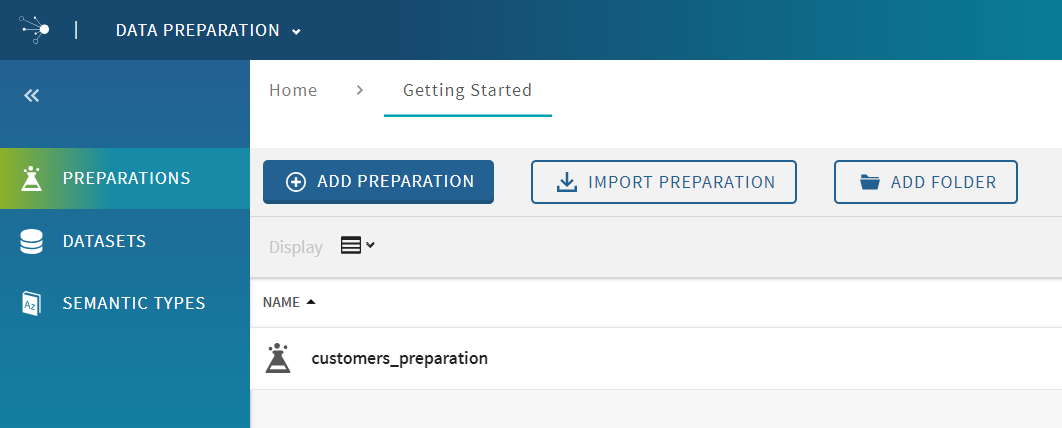Click the Semantic Types book icon

pyautogui.click(x=32, y=304)
